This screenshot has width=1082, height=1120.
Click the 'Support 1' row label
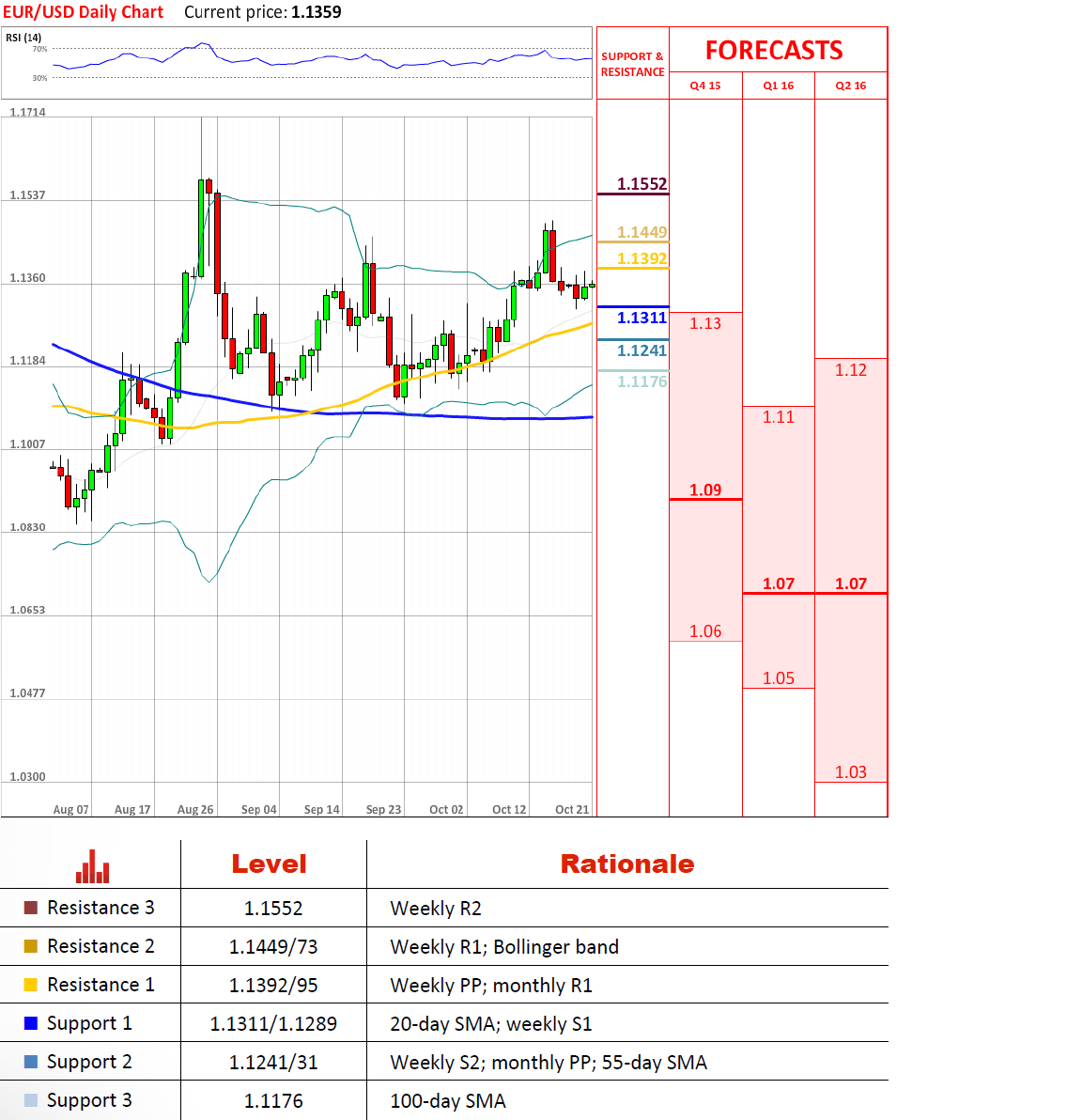pos(89,1023)
